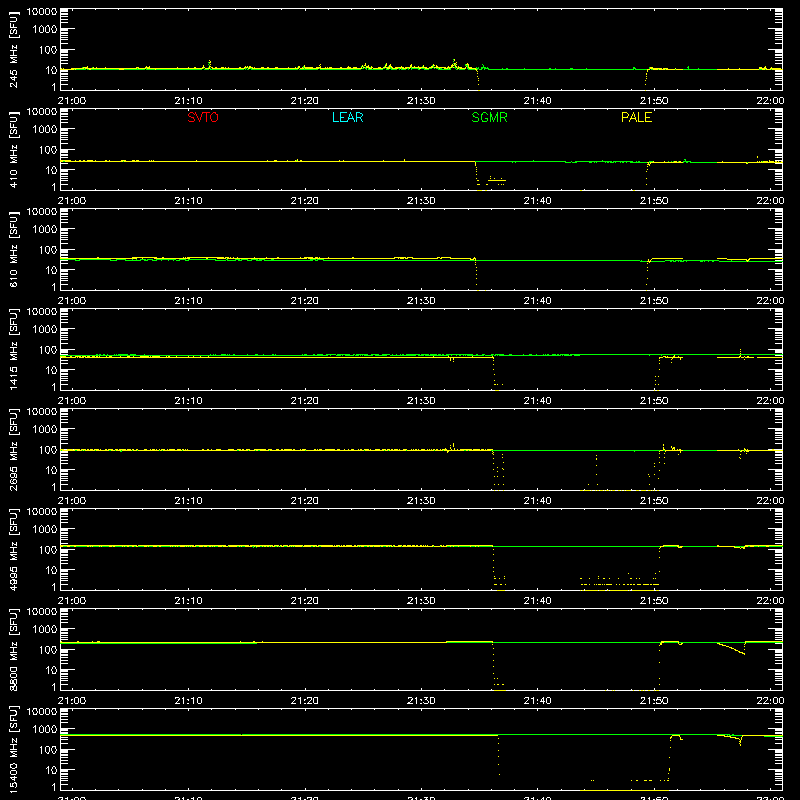Screen dimensions: 800x800
Task: Click 21:20 tick under the 410 MHz plot
Action: (x=305, y=201)
